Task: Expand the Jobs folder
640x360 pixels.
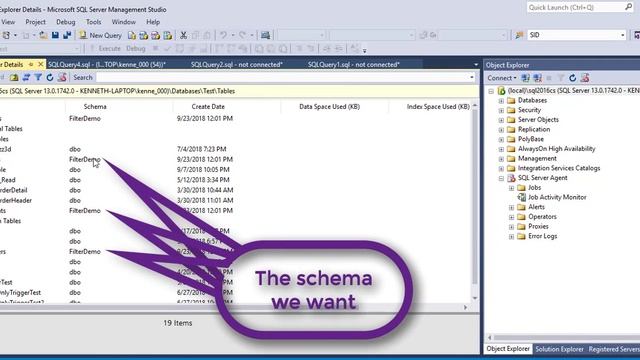Action: [x=511, y=188]
